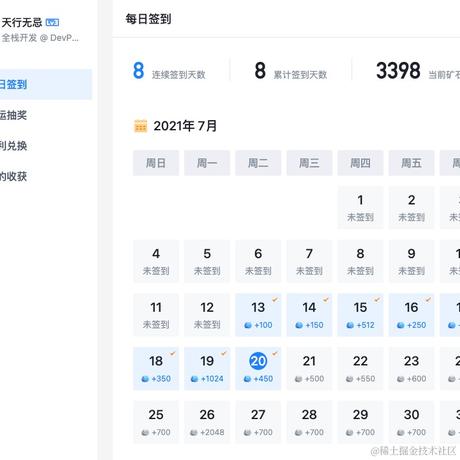Image resolution: width=460 pixels, height=460 pixels.
Task: Click the check mark on day 19
Action: [224, 353]
